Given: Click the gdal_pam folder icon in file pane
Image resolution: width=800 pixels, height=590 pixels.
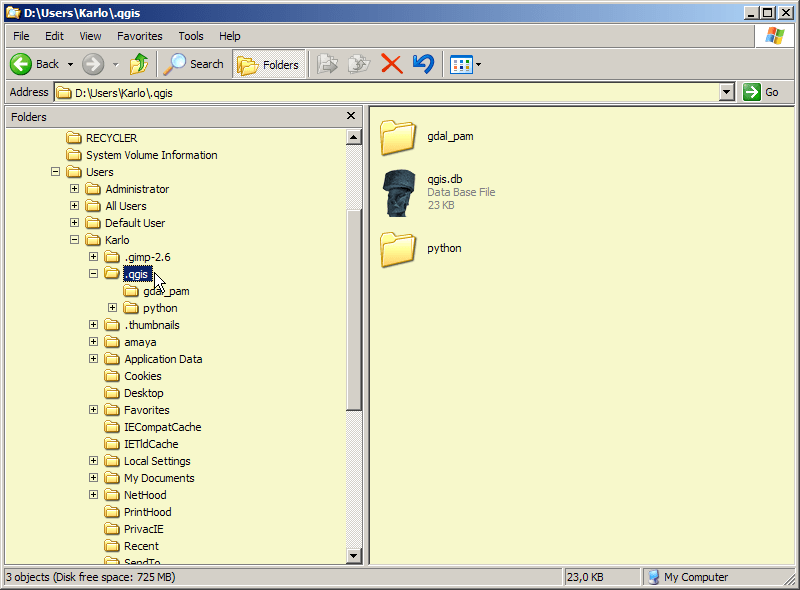Looking at the screenshot, I should tap(398, 137).
